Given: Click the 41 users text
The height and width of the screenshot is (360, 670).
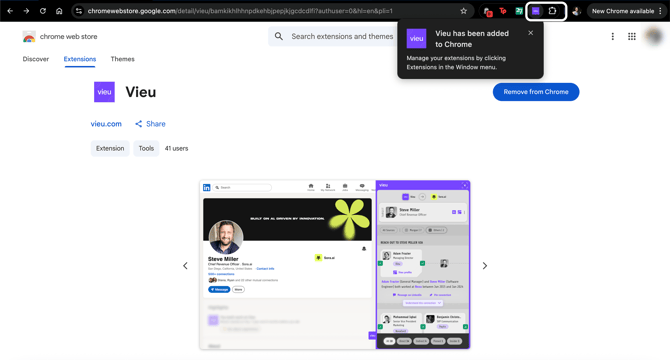Looking at the screenshot, I should click(x=176, y=148).
